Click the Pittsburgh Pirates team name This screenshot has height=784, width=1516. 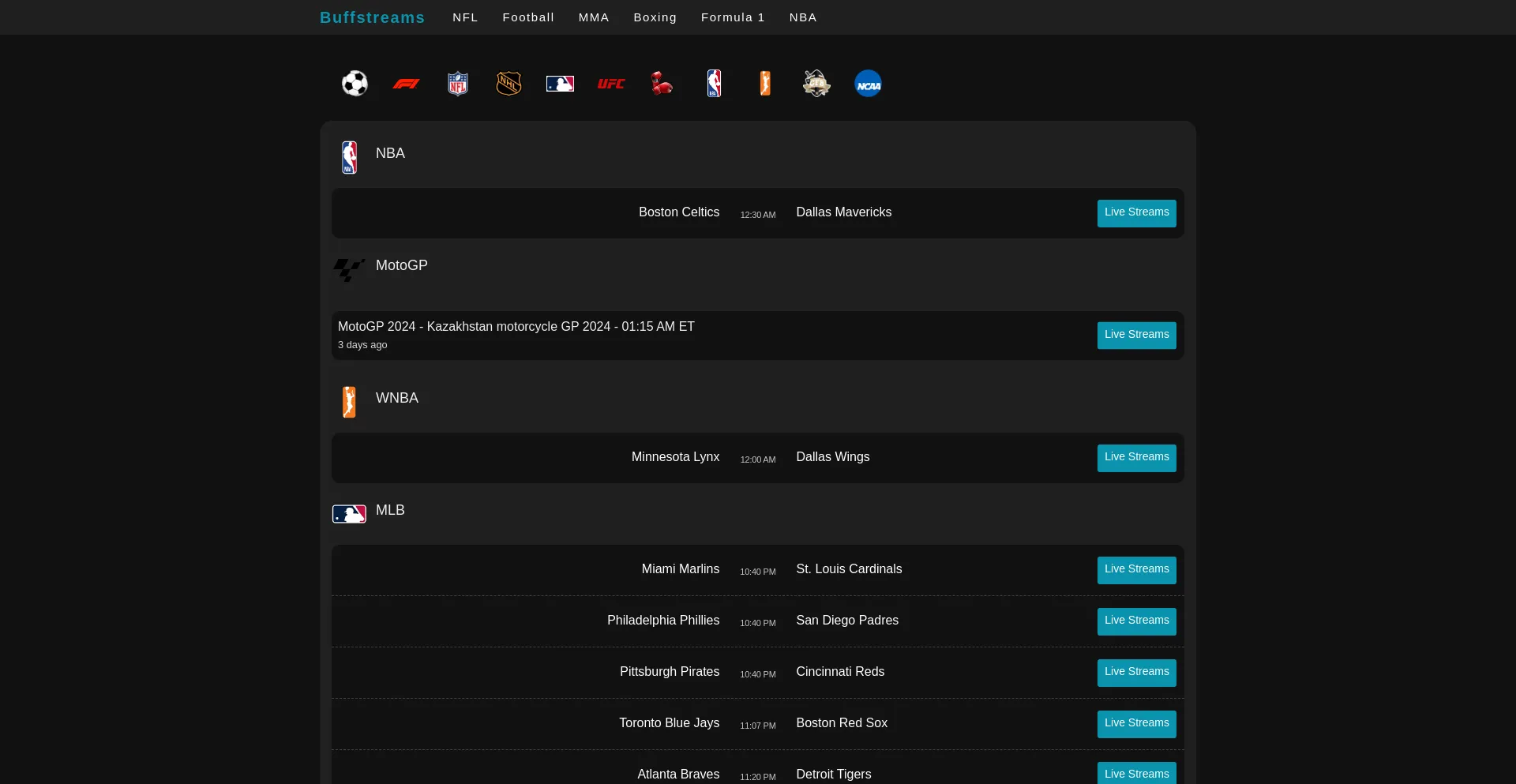(670, 672)
